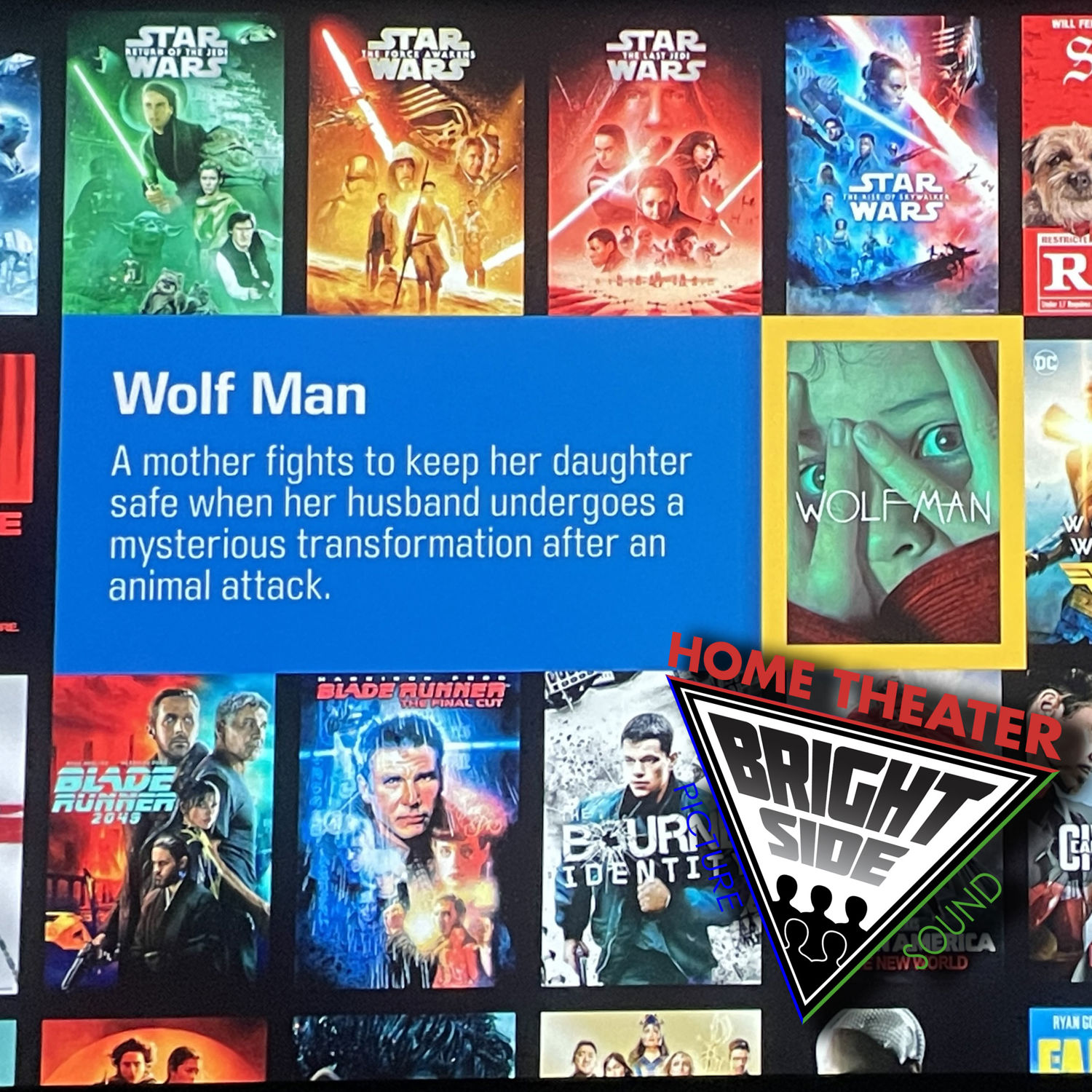Viewport: 1092px width, 1092px height.
Task: Open Star Wars The Rise of Skywalker poster
Action: click(x=893, y=165)
